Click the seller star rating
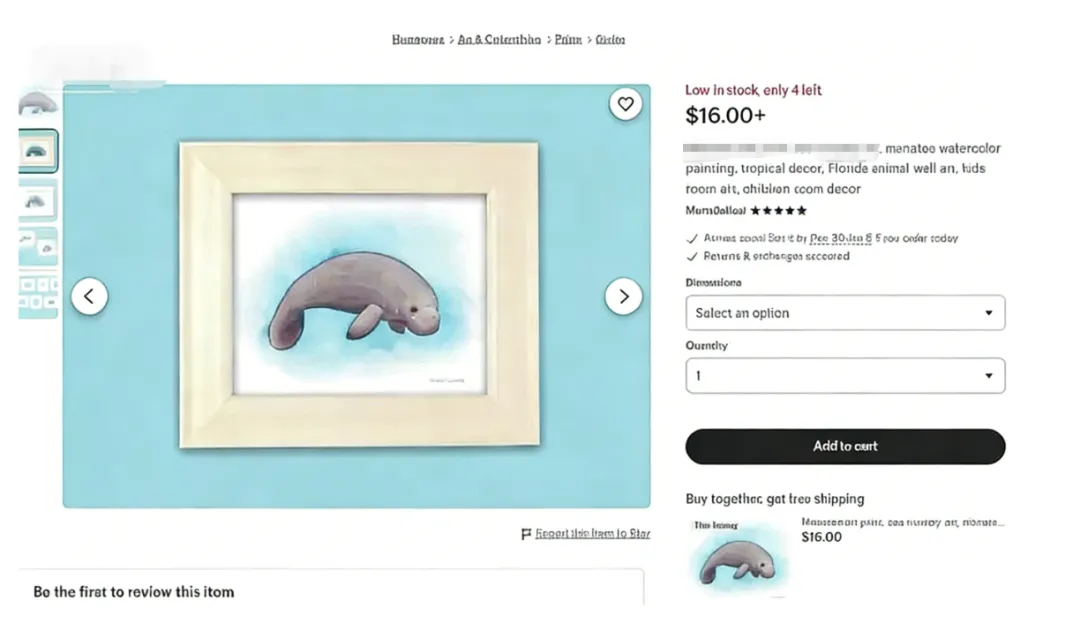The height and width of the screenshot is (623, 1080). [778, 211]
